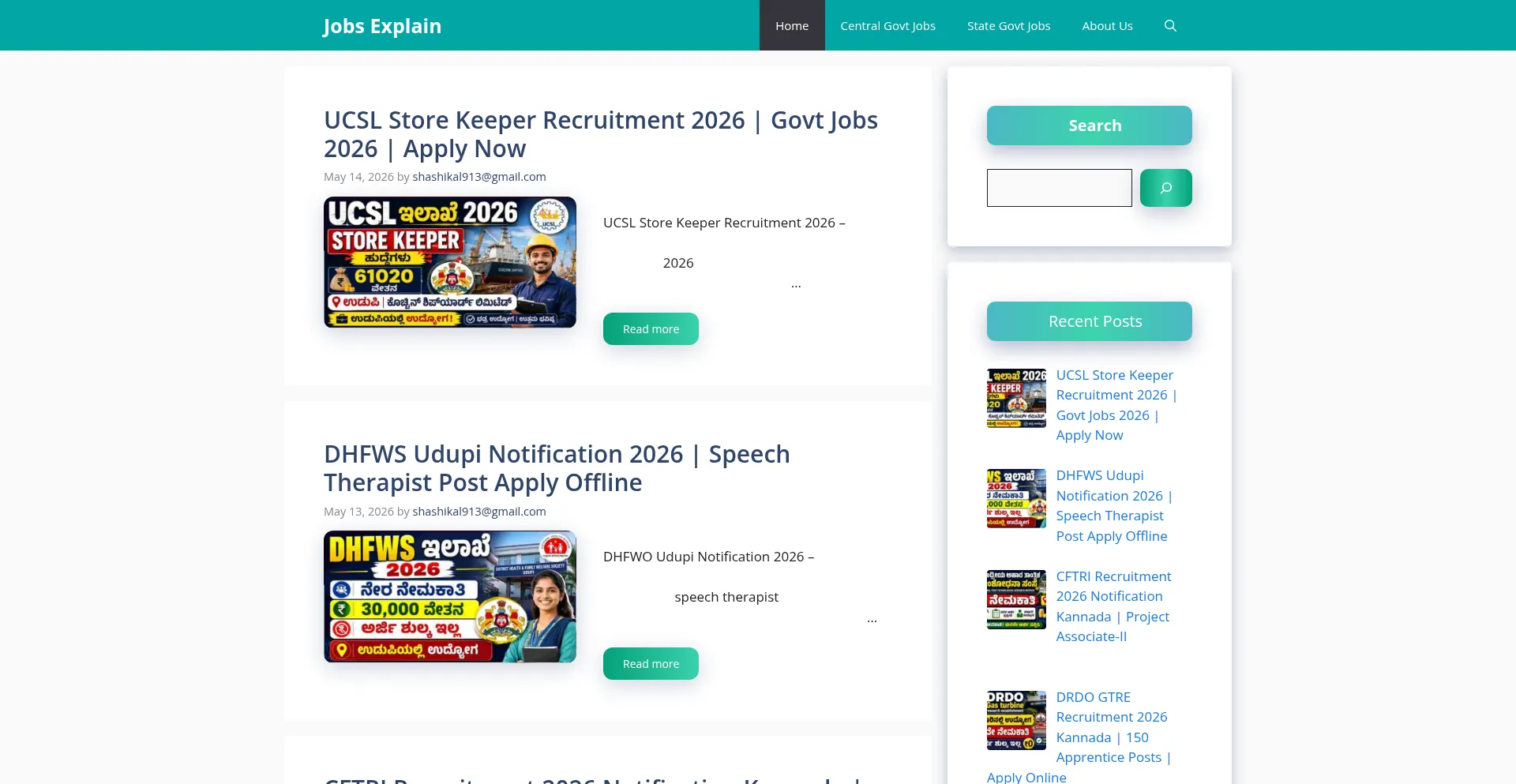Click the green search submit button in sidebar
The height and width of the screenshot is (784, 1516).
pos(1165,188)
